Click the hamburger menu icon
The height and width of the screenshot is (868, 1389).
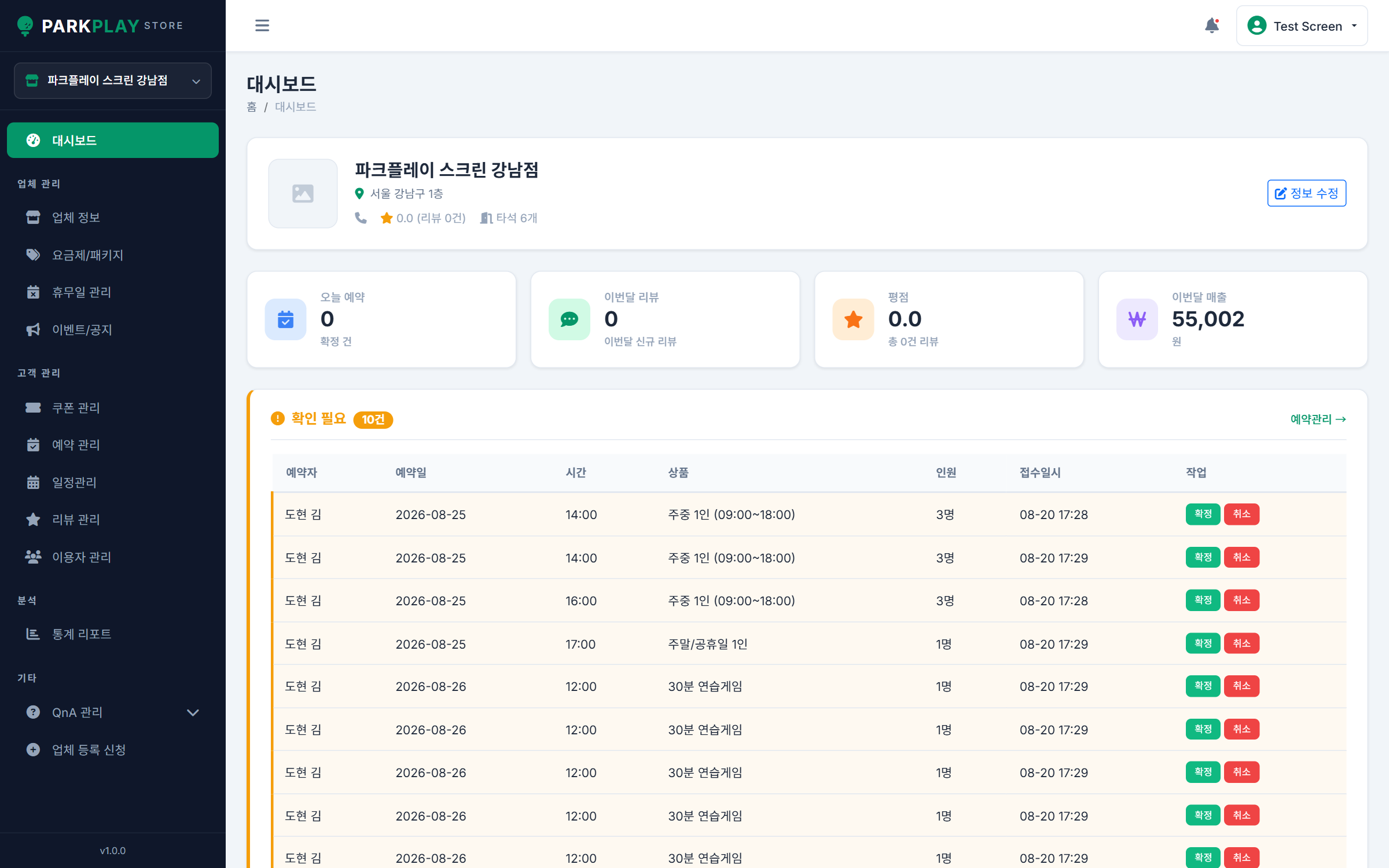coord(262,25)
